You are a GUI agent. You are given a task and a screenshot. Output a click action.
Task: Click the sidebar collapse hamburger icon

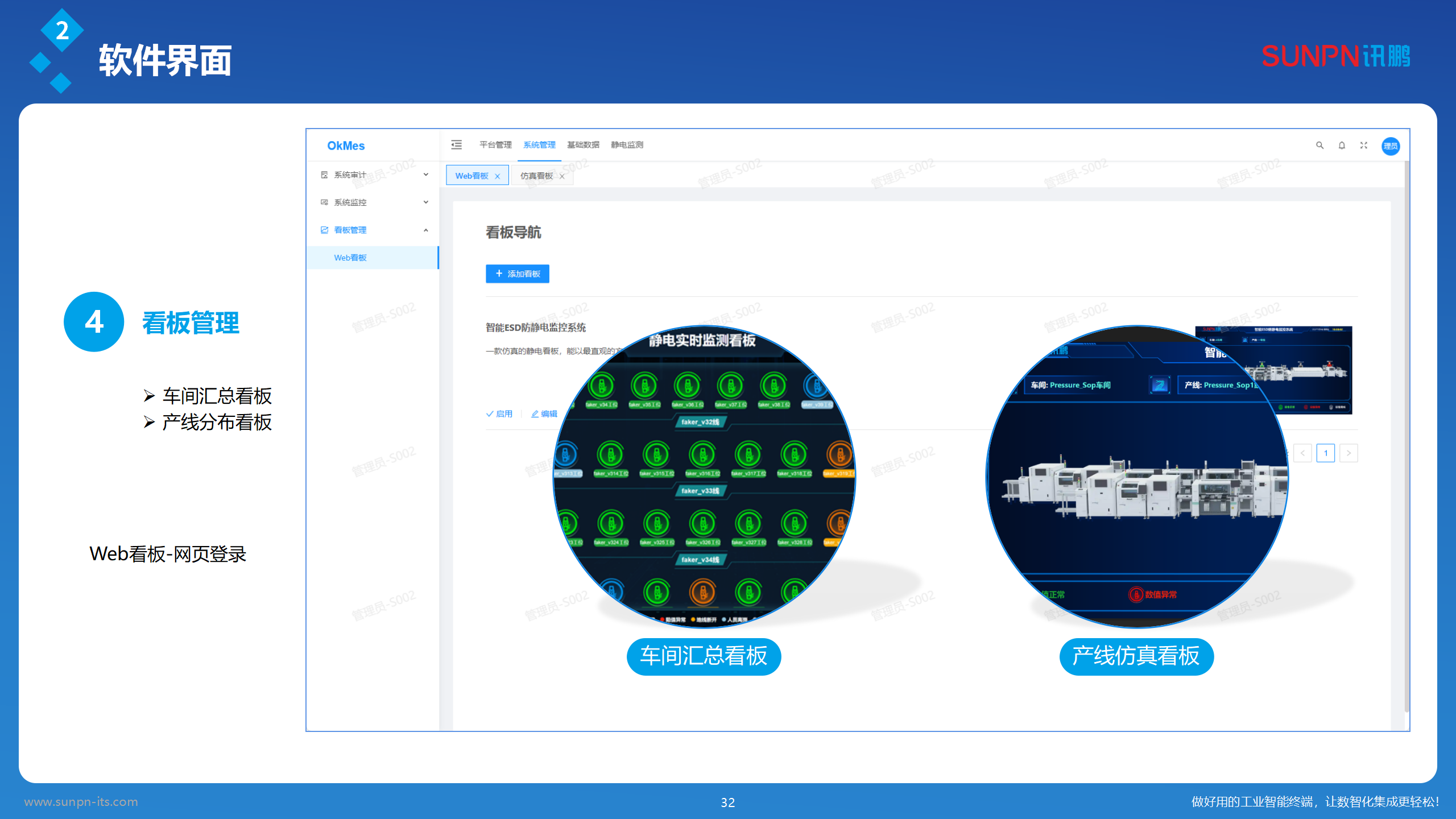pyautogui.click(x=456, y=145)
